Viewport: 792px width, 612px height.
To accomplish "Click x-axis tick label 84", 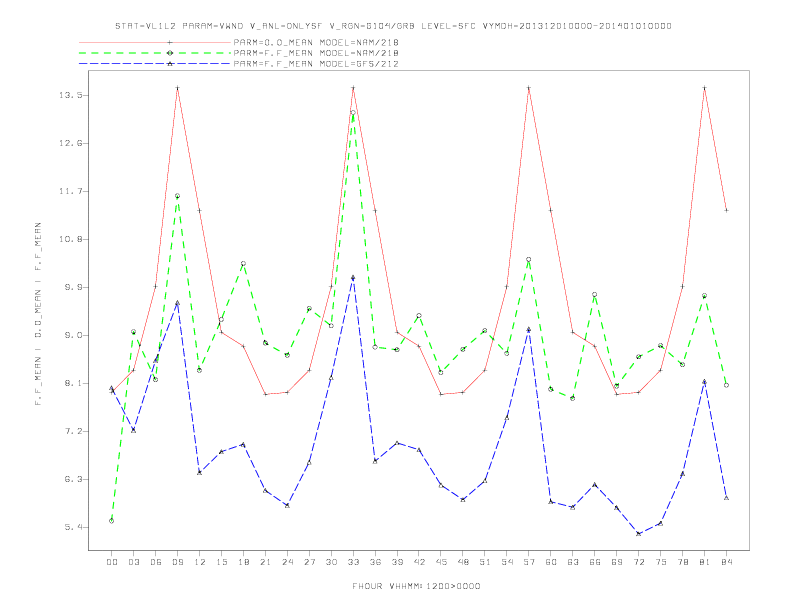I will [726, 562].
